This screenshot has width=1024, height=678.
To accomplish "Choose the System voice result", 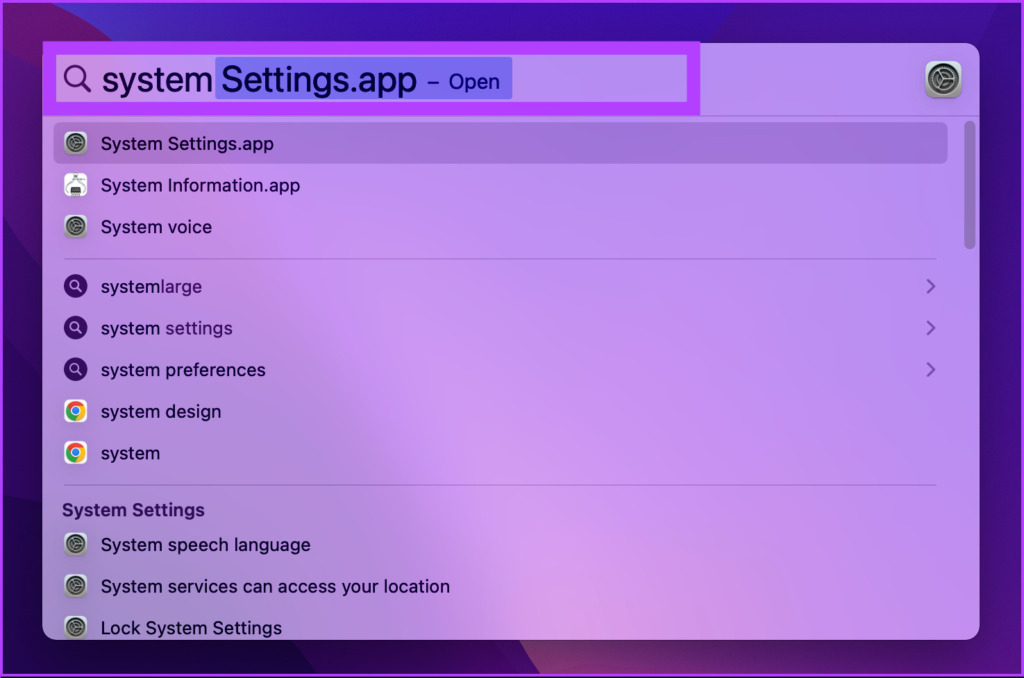I will click(x=500, y=227).
